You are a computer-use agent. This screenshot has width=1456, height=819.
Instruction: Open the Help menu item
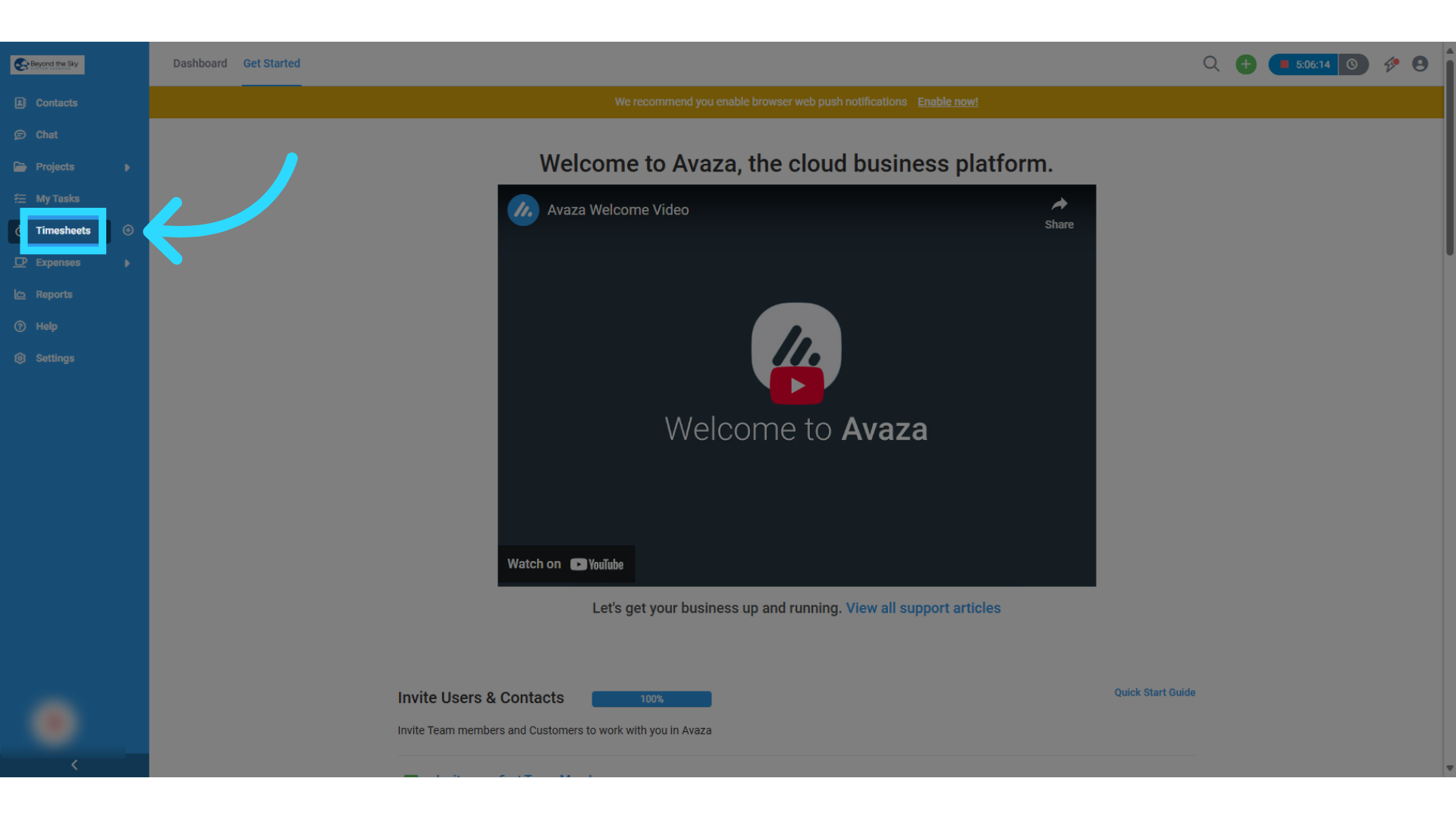(x=46, y=326)
